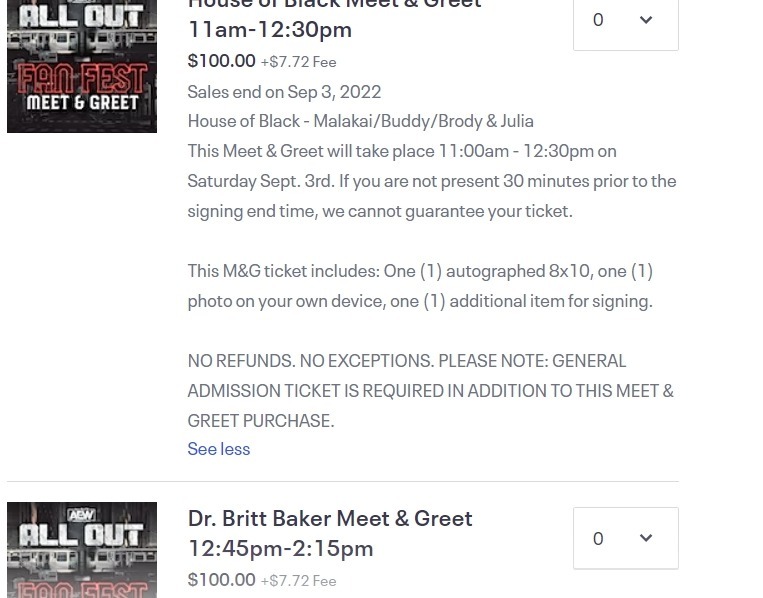Click the $100.00 Britt Baker price
The width and height of the screenshot is (763, 598).
[221, 580]
